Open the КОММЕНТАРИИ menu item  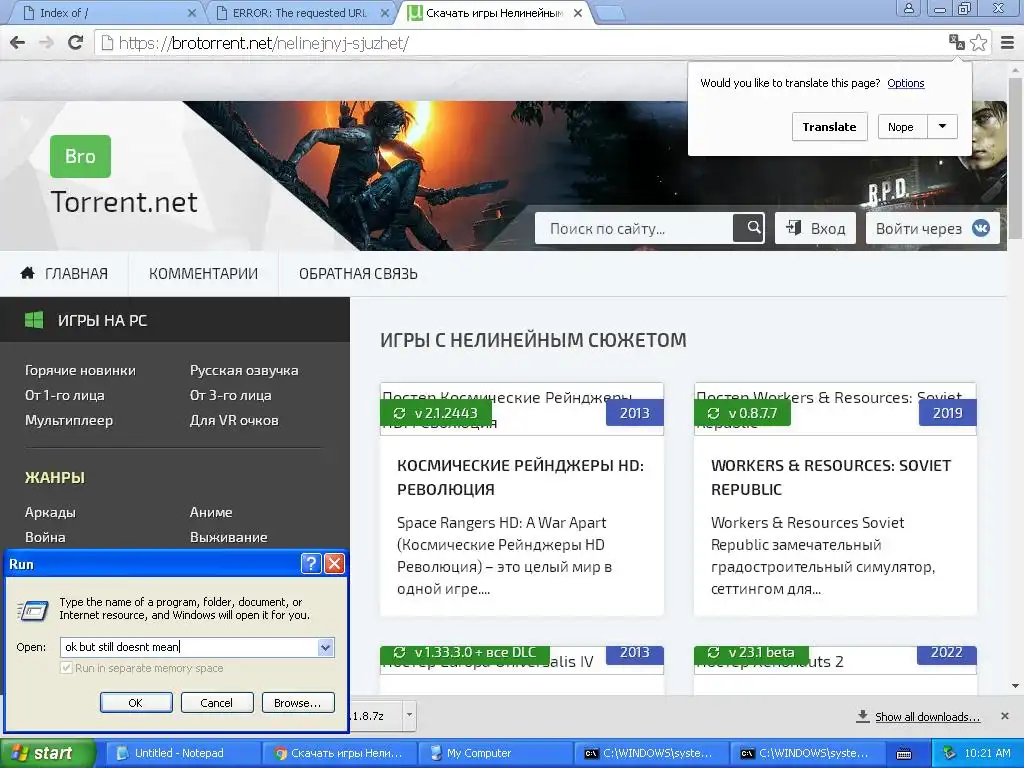[x=203, y=274]
